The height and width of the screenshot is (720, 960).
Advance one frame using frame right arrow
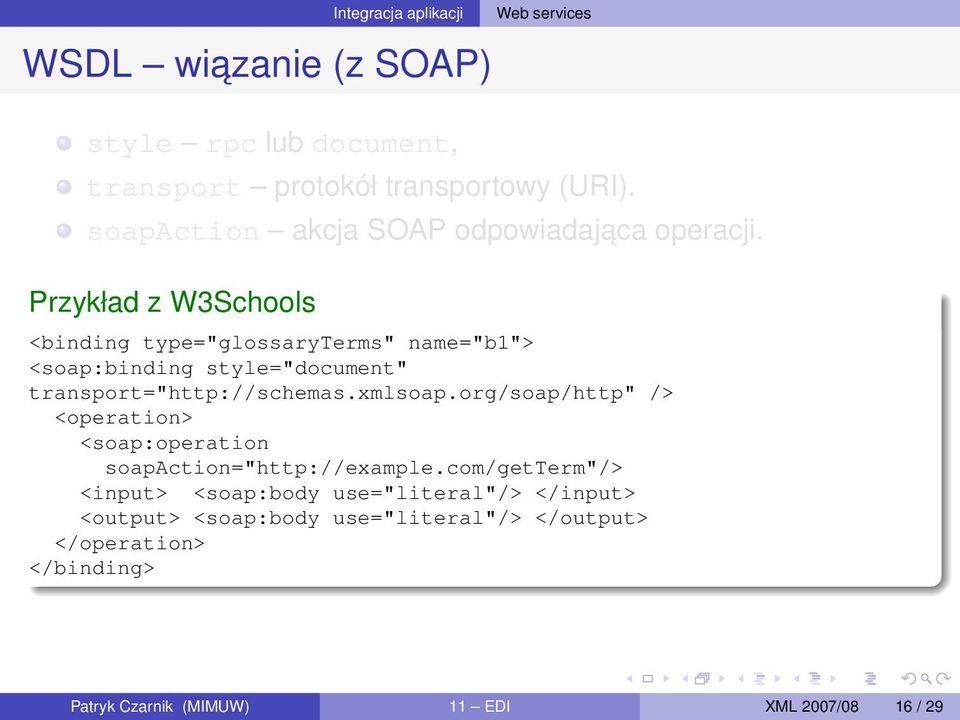coord(722,678)
